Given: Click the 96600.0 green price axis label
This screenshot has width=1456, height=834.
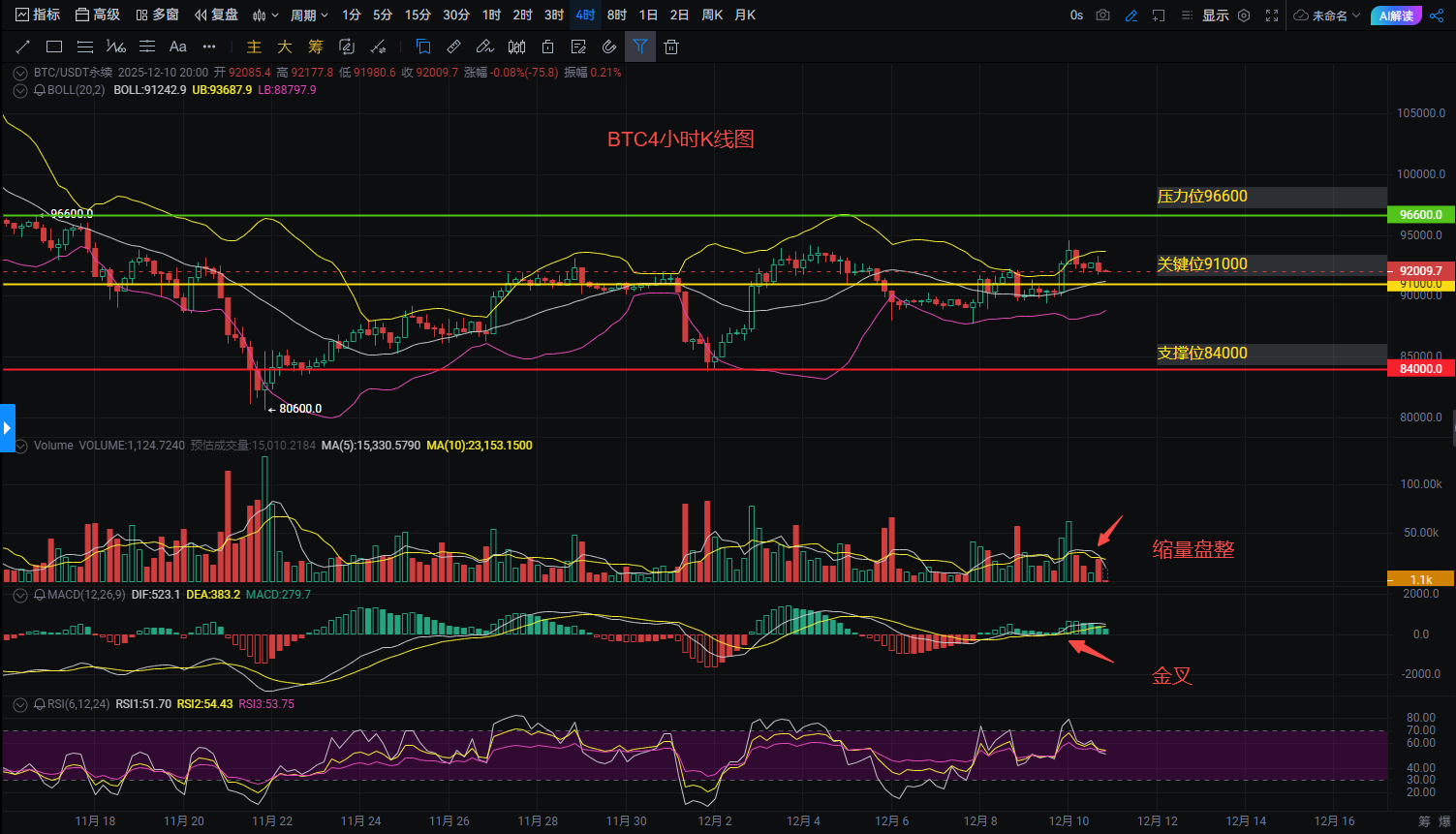Looking at the screenshot, I should click(1421, 215).
